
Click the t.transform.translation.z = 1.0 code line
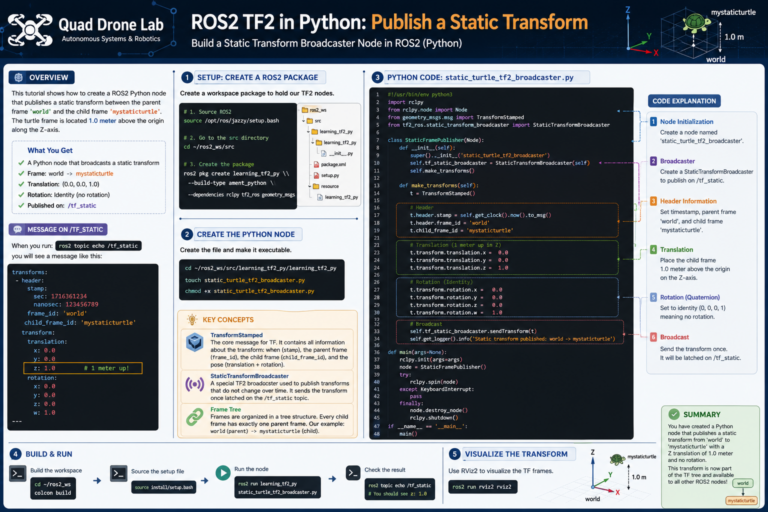[x=459, y=268]
